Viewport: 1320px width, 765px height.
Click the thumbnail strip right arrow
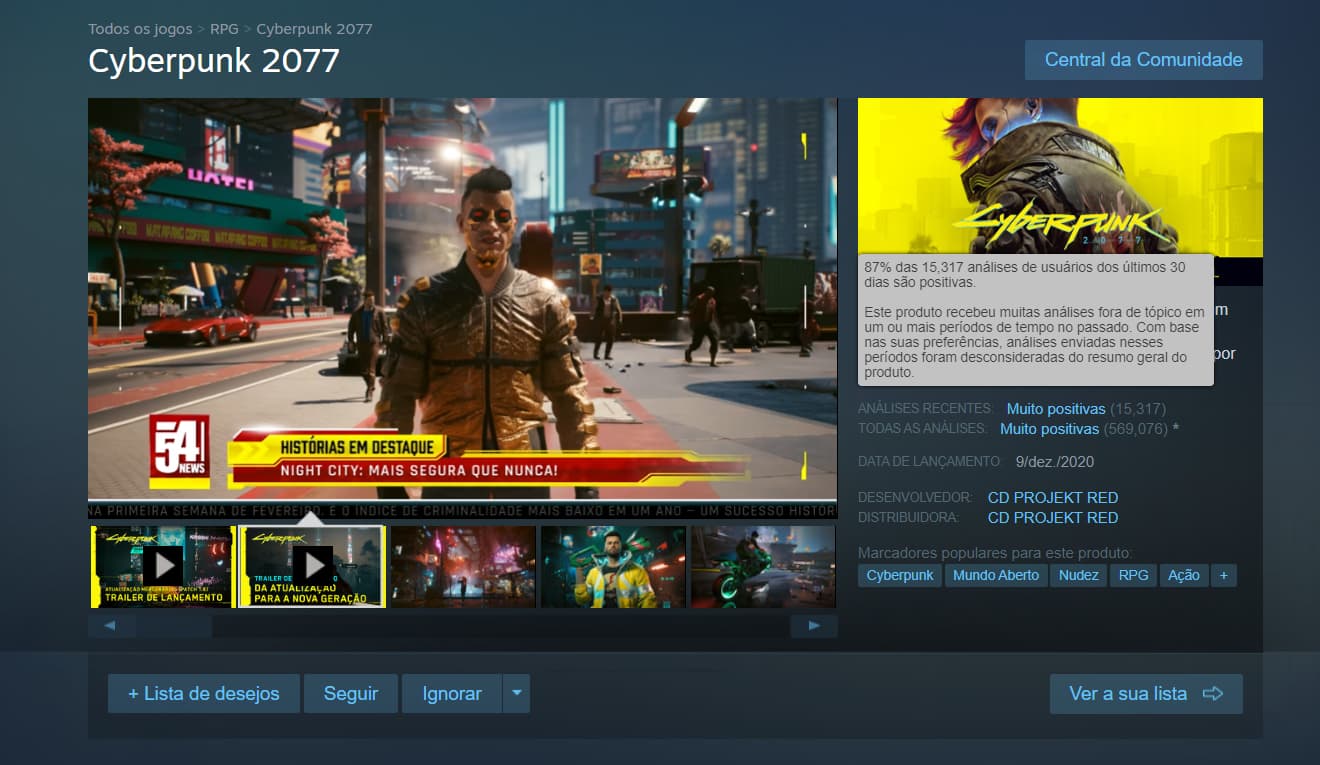[814, 626]
